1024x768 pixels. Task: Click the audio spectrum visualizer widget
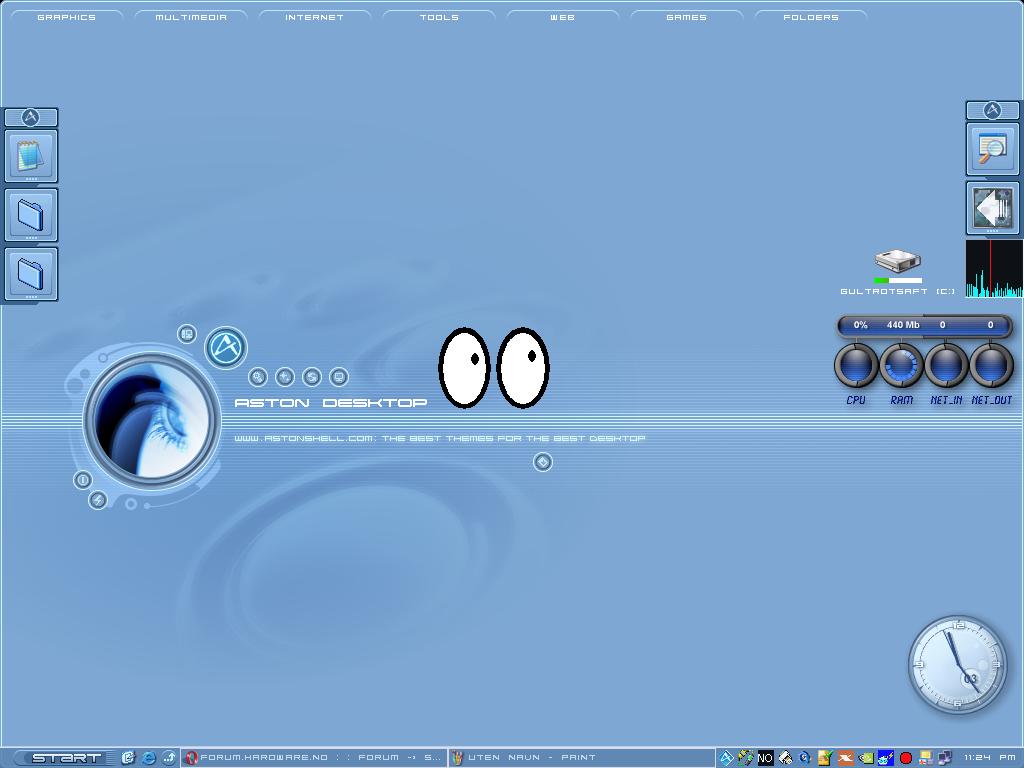995,268
